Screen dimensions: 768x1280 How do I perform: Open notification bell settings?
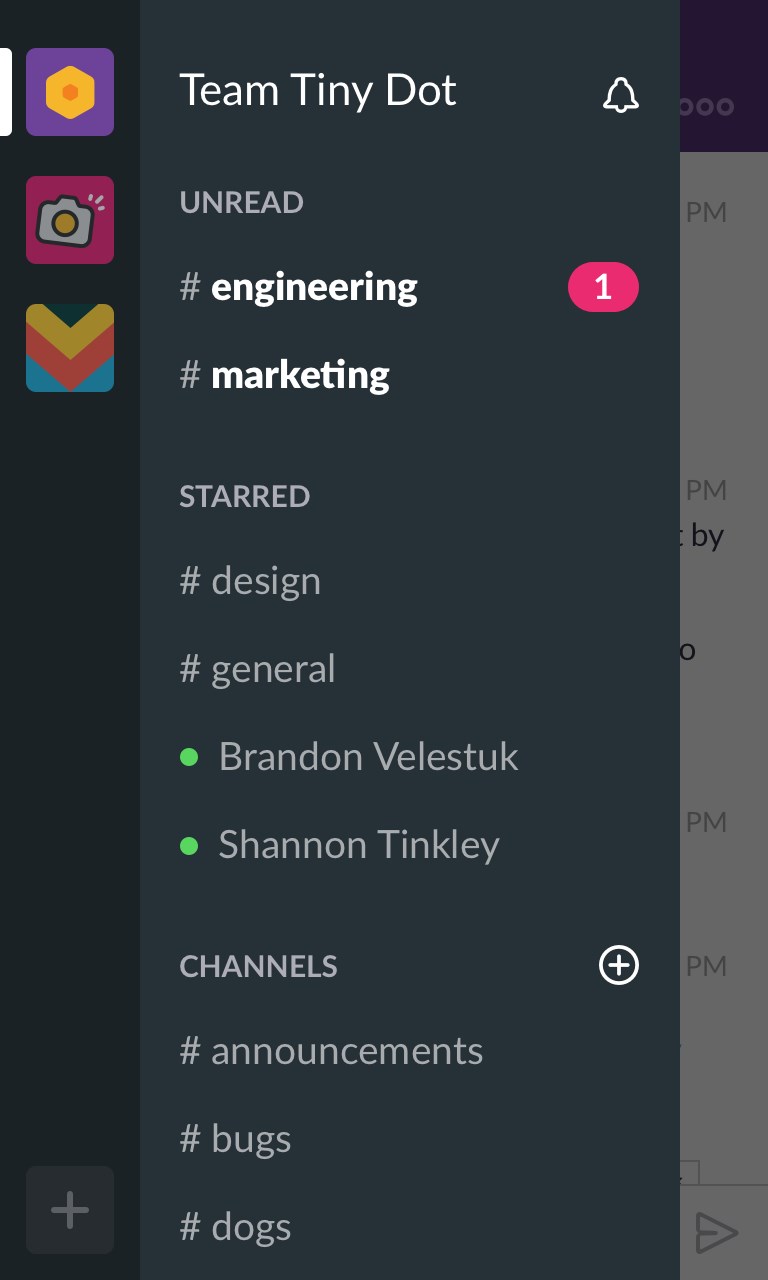click(x=620, y=94)
